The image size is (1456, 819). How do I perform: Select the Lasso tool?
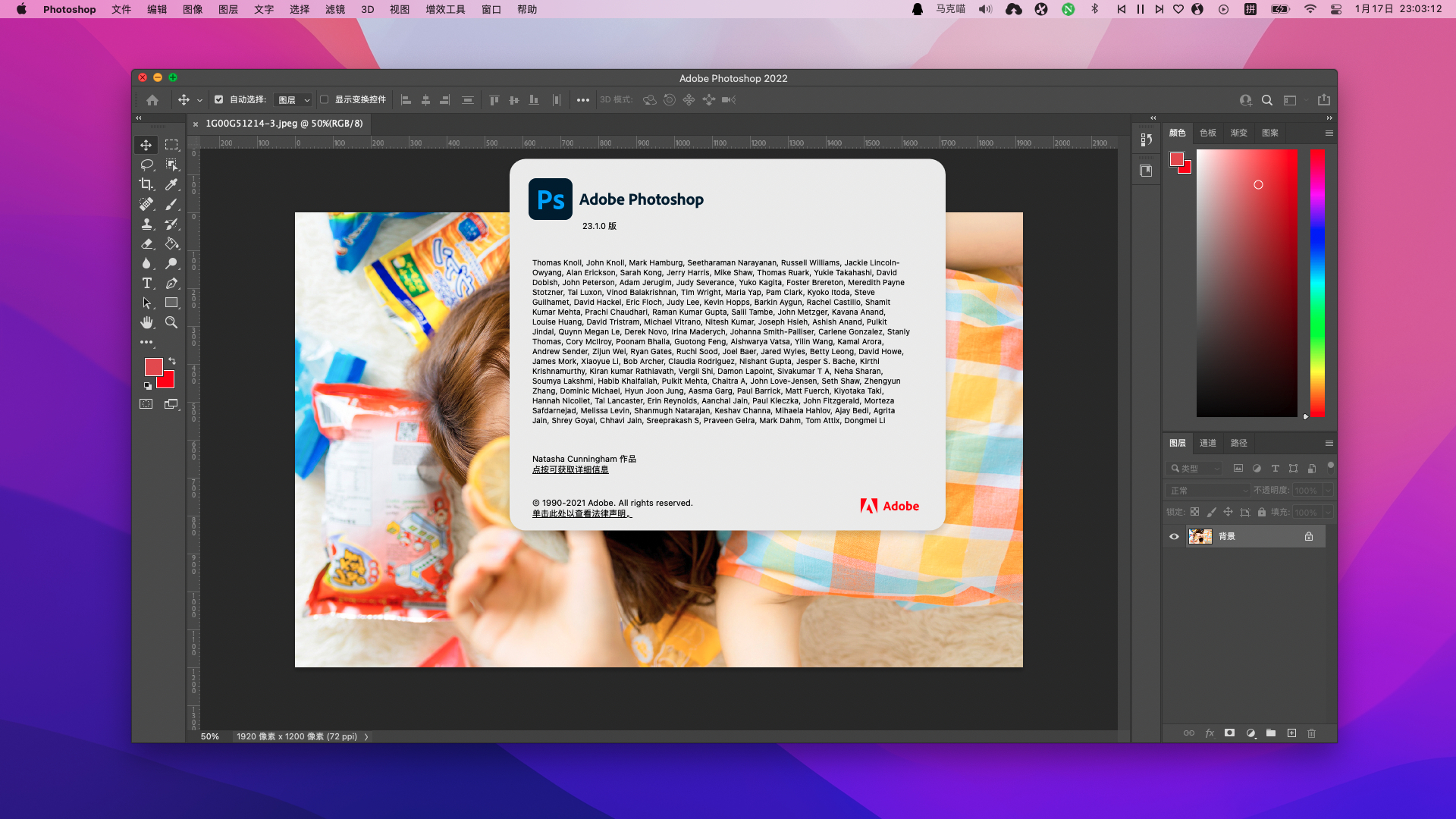(146, 165)
